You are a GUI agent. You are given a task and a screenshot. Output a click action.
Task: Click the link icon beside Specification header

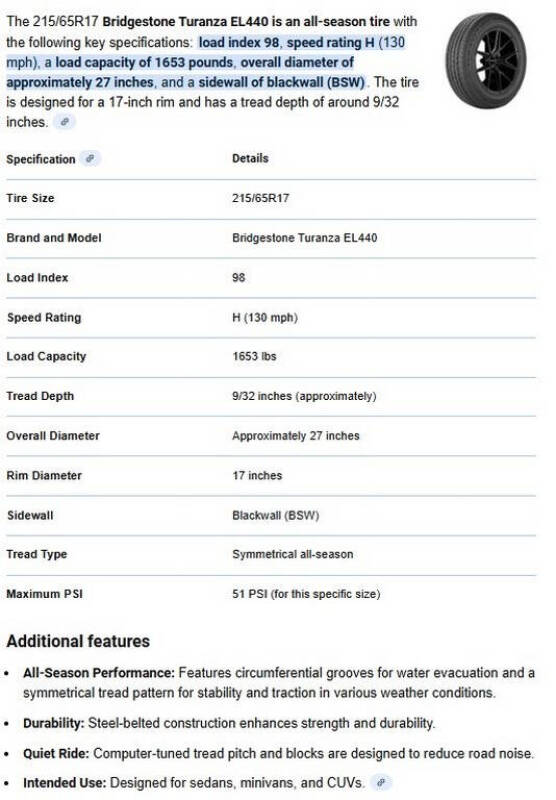[x=90, y=159]
